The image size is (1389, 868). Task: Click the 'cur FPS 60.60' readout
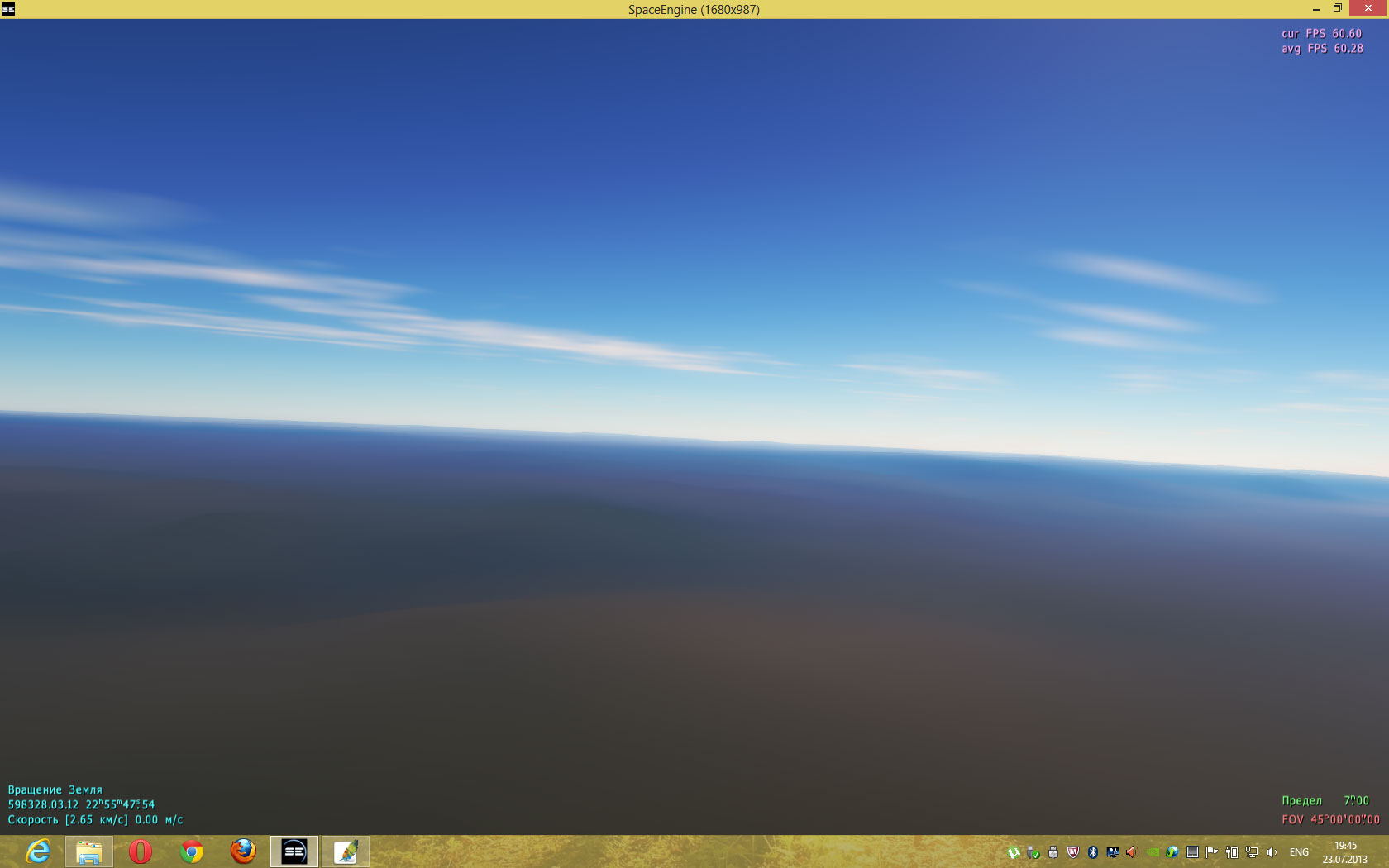(1321, 34)
